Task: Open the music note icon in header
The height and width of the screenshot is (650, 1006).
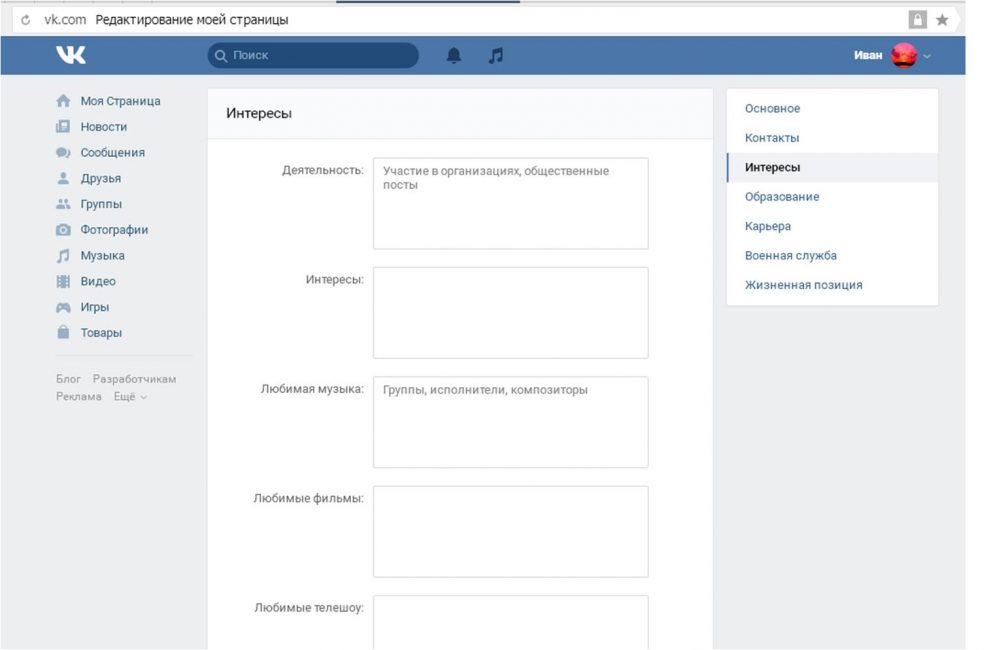Action: point(495,56)
